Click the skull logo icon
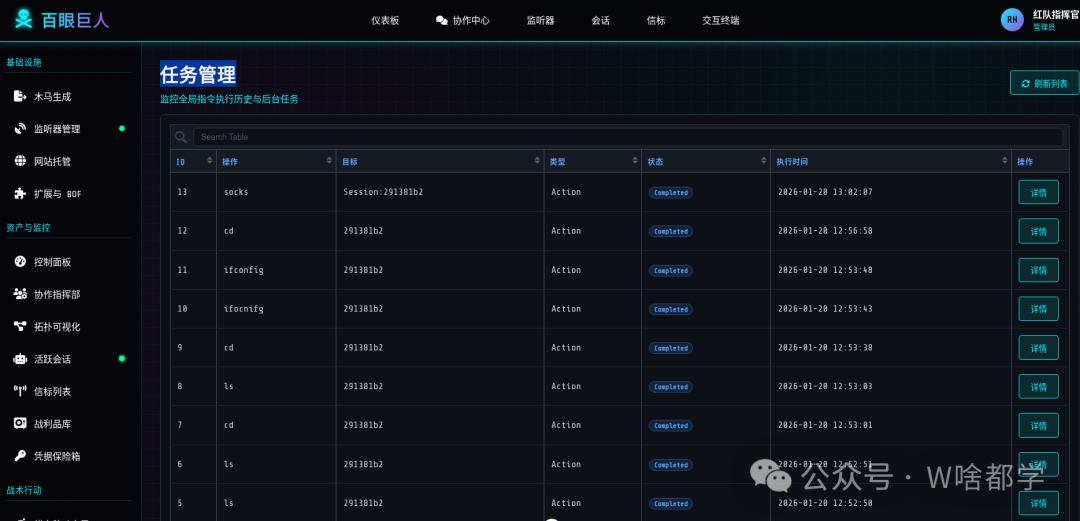 click(23, 19)
